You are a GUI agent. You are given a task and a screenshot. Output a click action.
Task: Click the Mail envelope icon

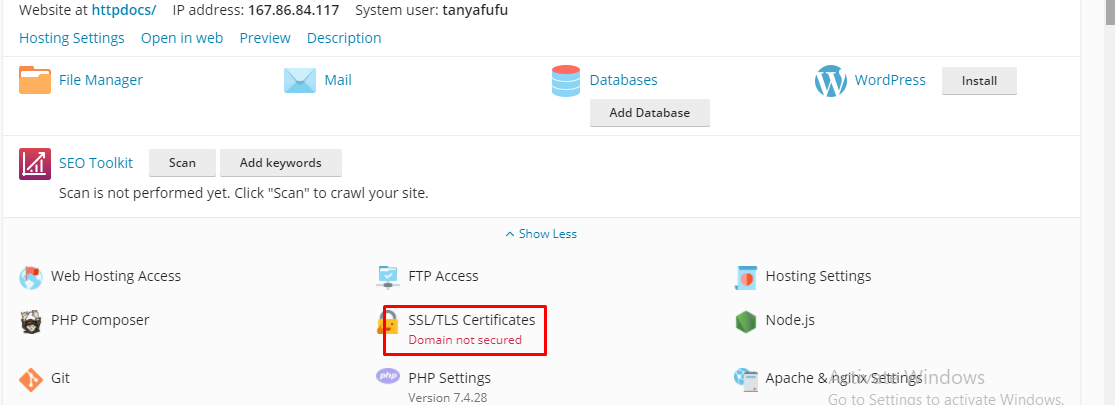[x=300, y=80]
